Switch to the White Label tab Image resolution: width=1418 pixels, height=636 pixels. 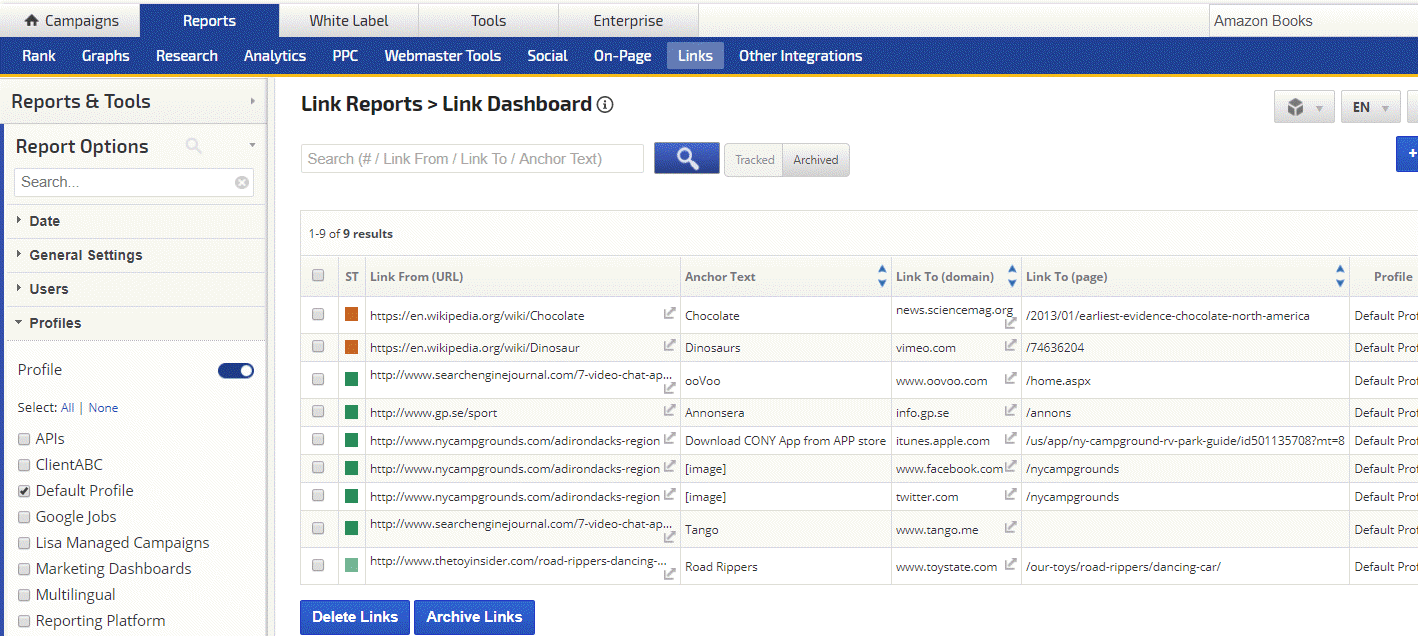[348, 20]
